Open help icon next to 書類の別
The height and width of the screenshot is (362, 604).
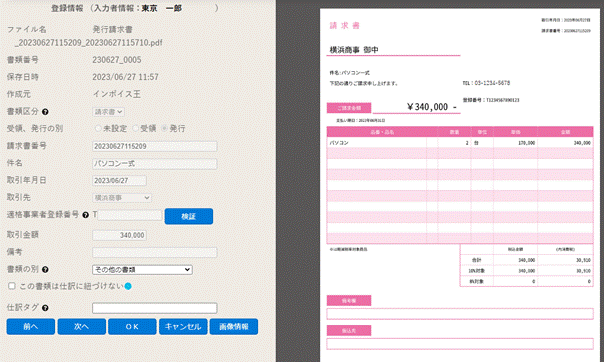(x=45, y=270)
